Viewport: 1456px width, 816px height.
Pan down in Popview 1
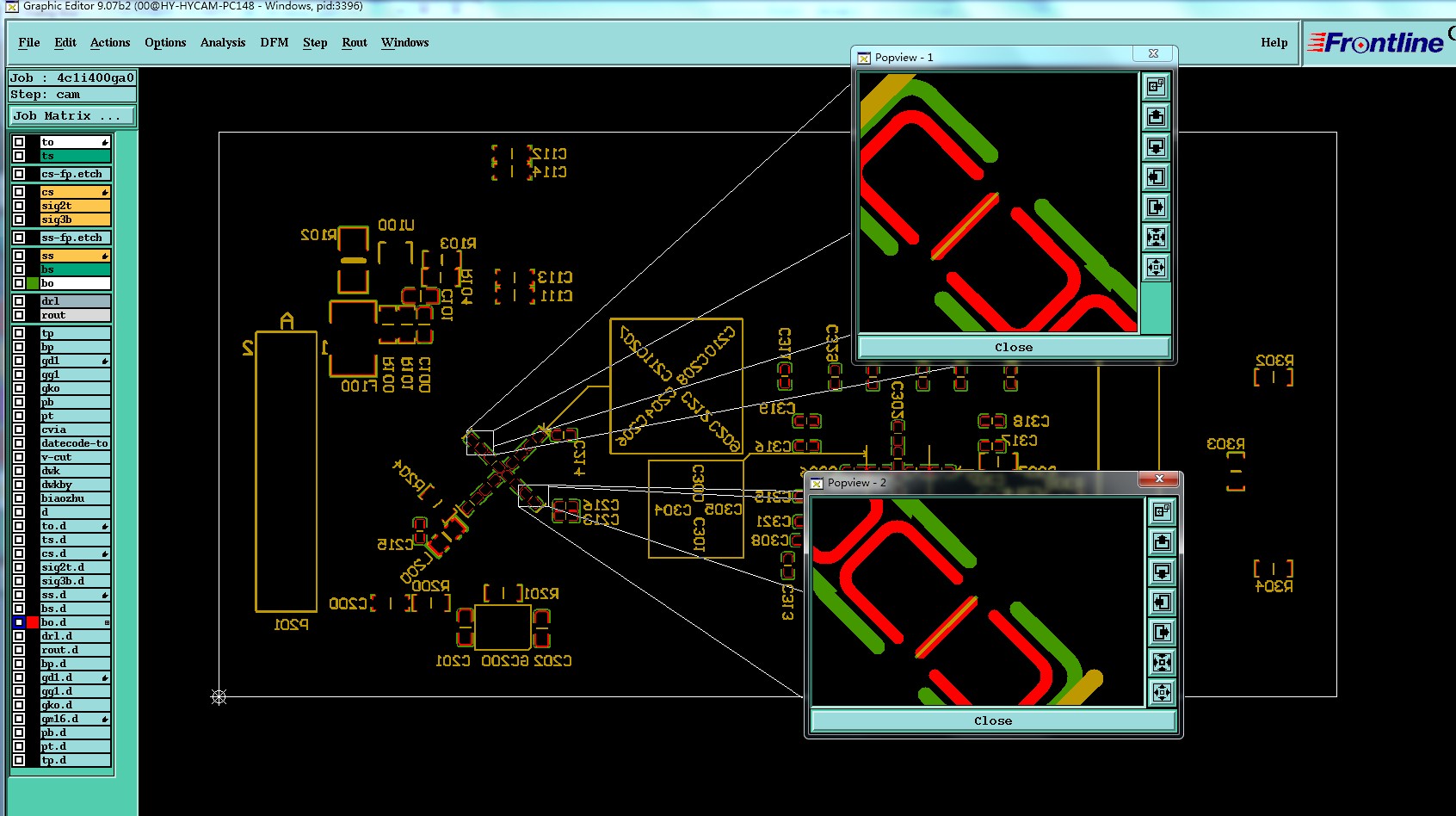point(1156,146)
